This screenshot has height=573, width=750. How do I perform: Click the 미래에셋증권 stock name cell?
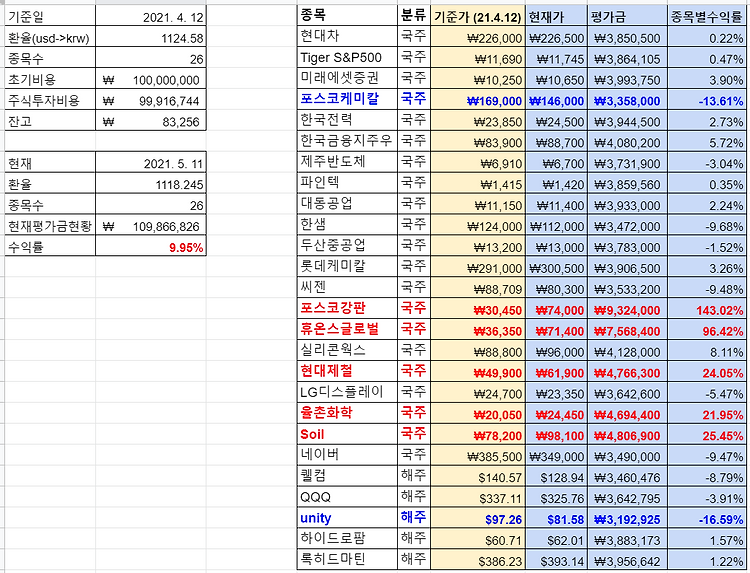(347, 78)
